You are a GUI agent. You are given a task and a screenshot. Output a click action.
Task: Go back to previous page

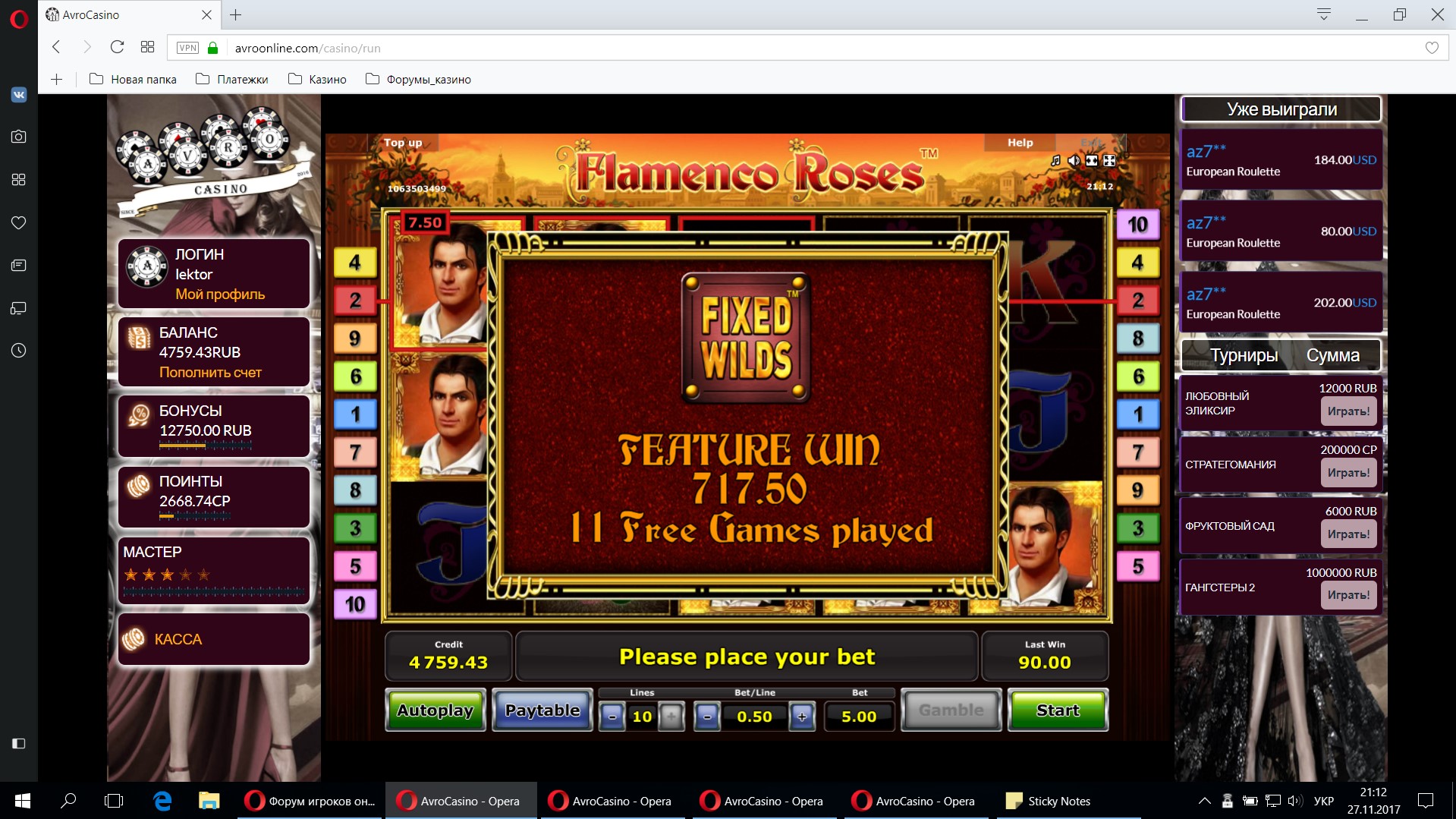pos(56,47)
